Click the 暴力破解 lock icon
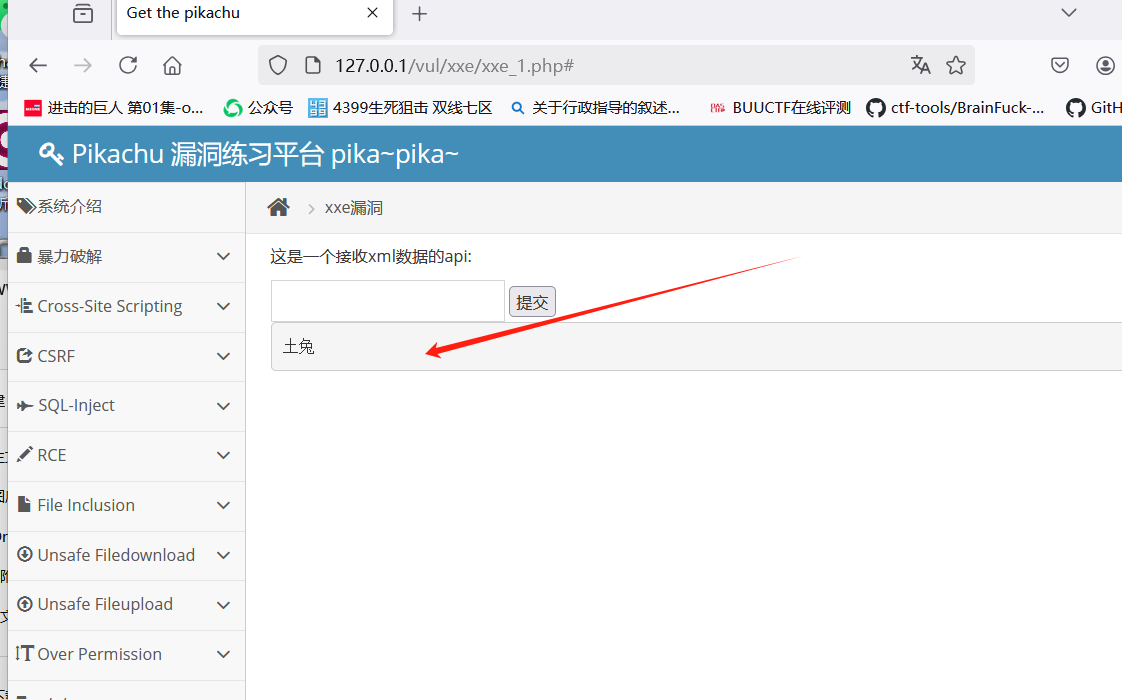Viewport: 1122px width, 700px height. coord(24,256)
